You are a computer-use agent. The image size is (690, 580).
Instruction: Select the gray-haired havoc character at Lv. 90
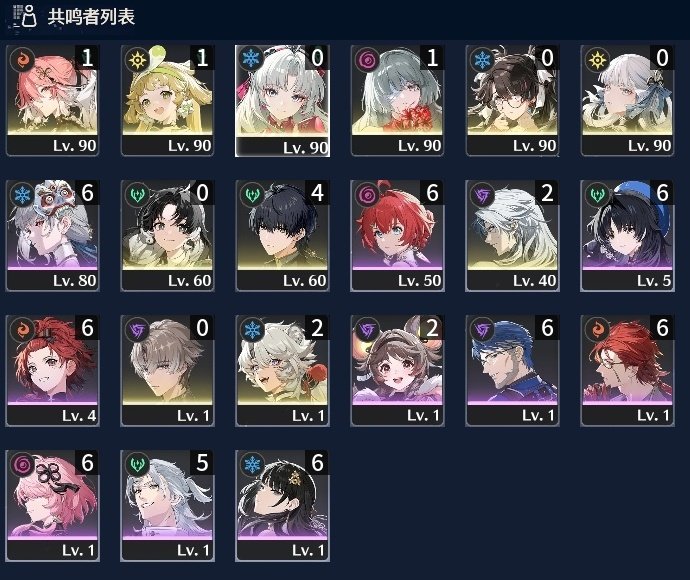[397, 100]
